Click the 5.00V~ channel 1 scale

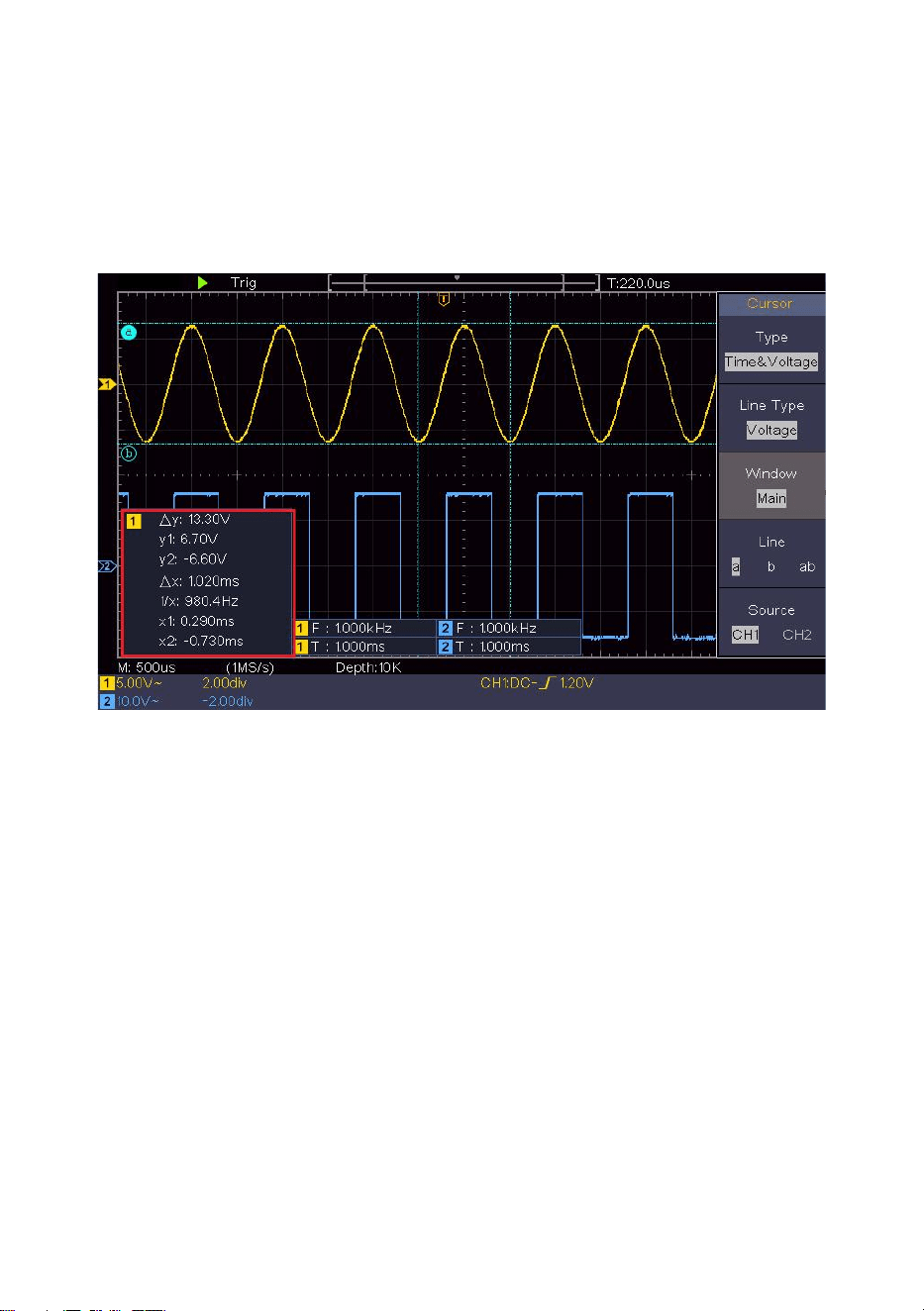139,683
